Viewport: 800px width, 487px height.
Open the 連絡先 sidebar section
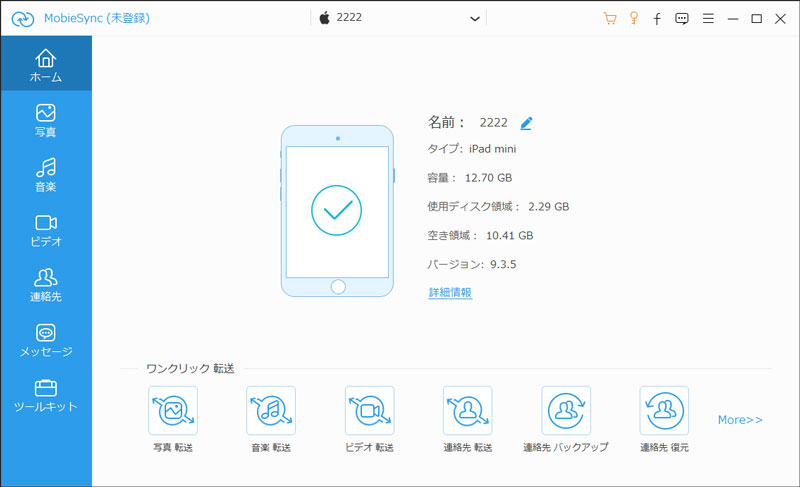pyautogui.click(x=46, y=285)
